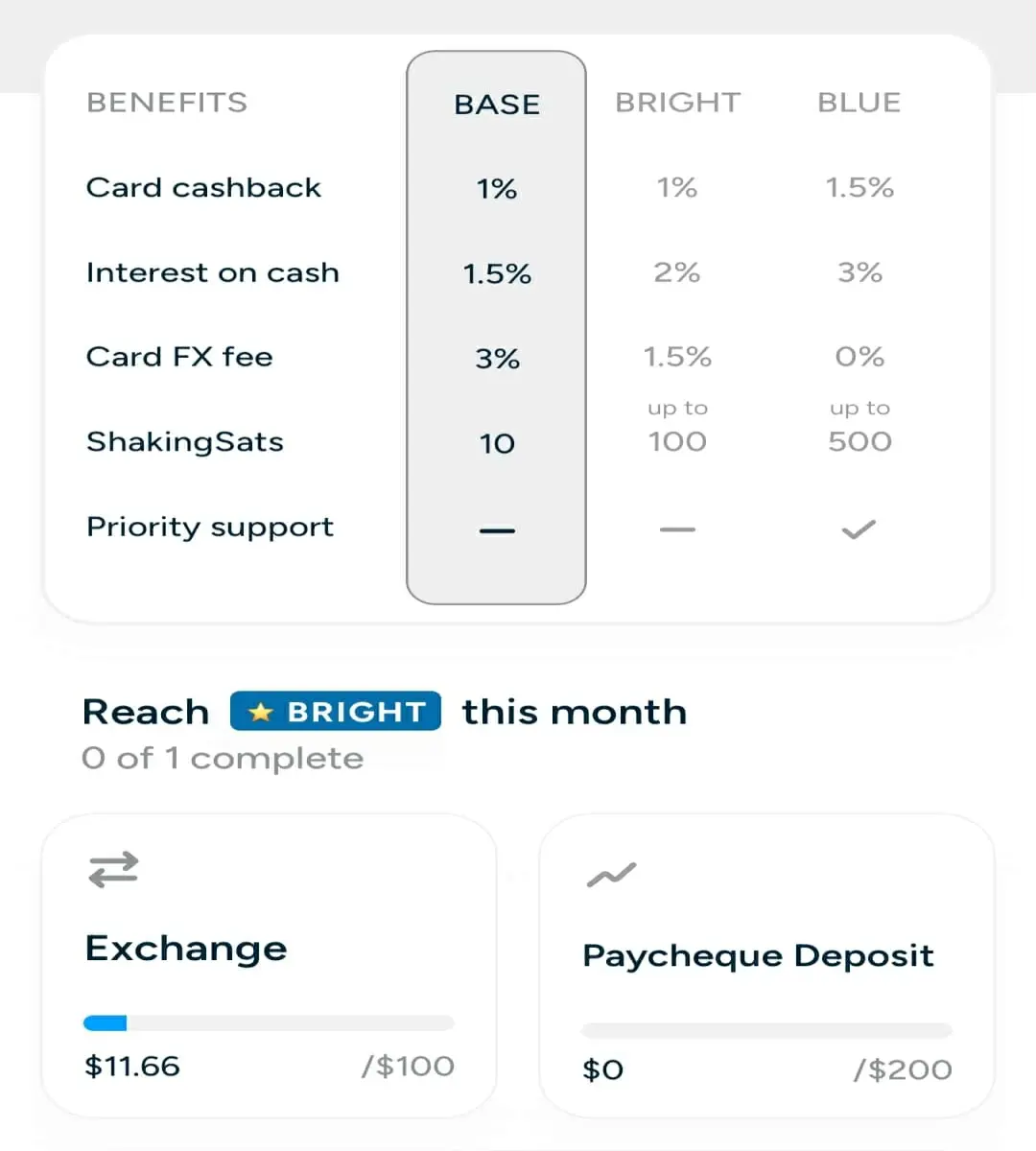Switch to the BRIGHT tier column
This screenshot has width=1036, height=1151.
pyautogui.click(x=678, y=103)
